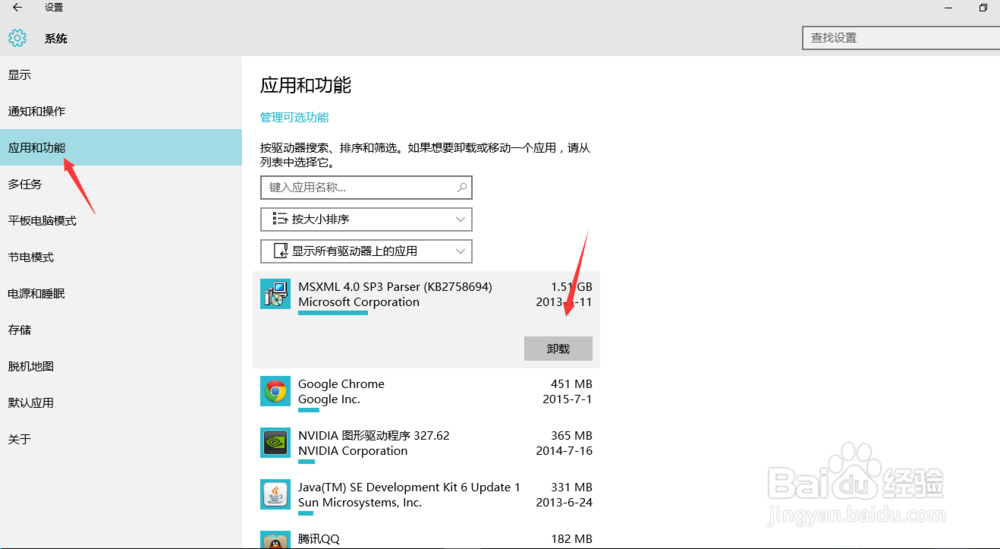
Task: Open 存储 settings
Action: 121,330
